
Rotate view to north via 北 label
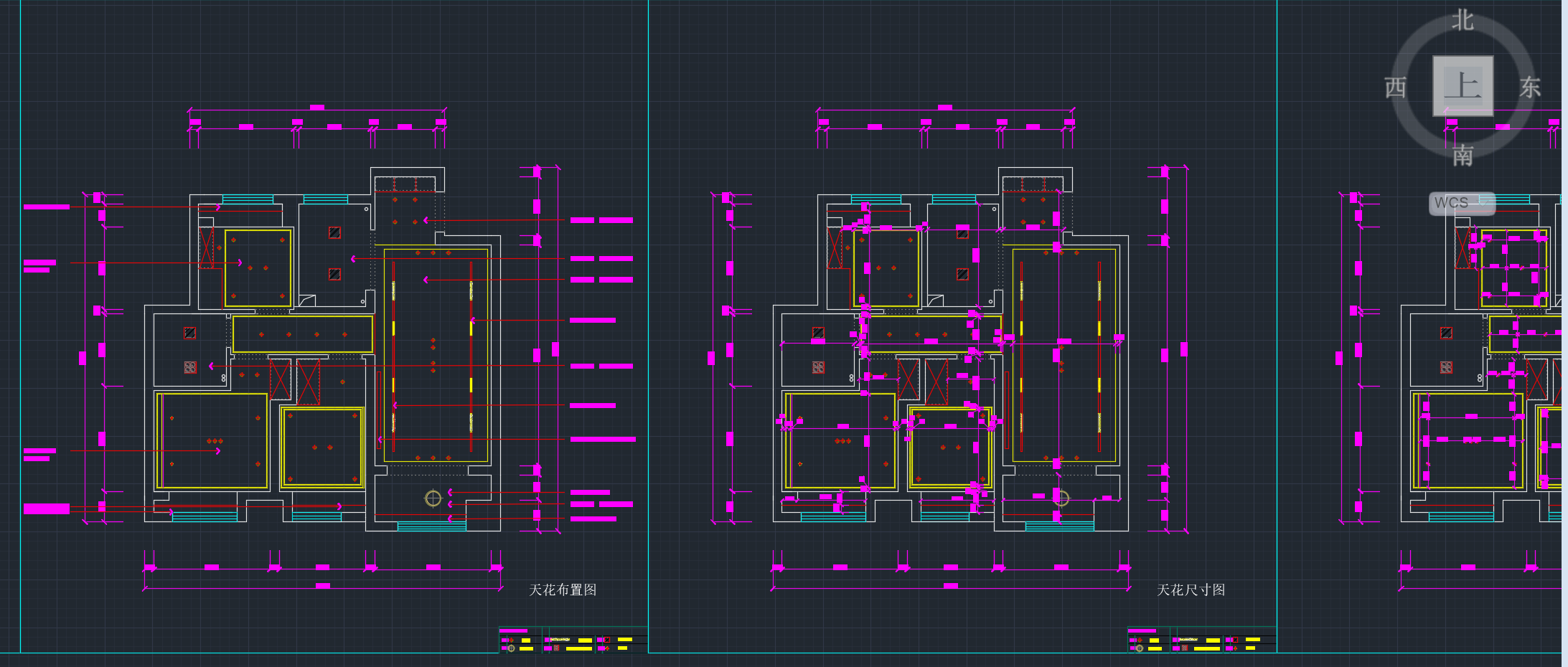1463,20
